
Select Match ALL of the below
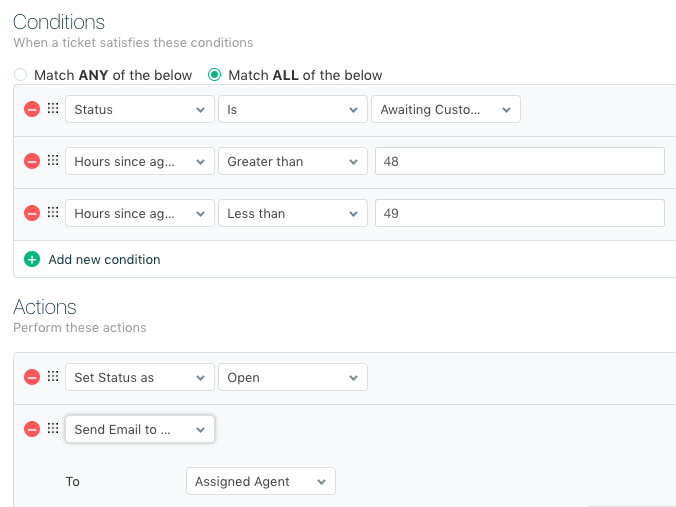tap(214, 75)
